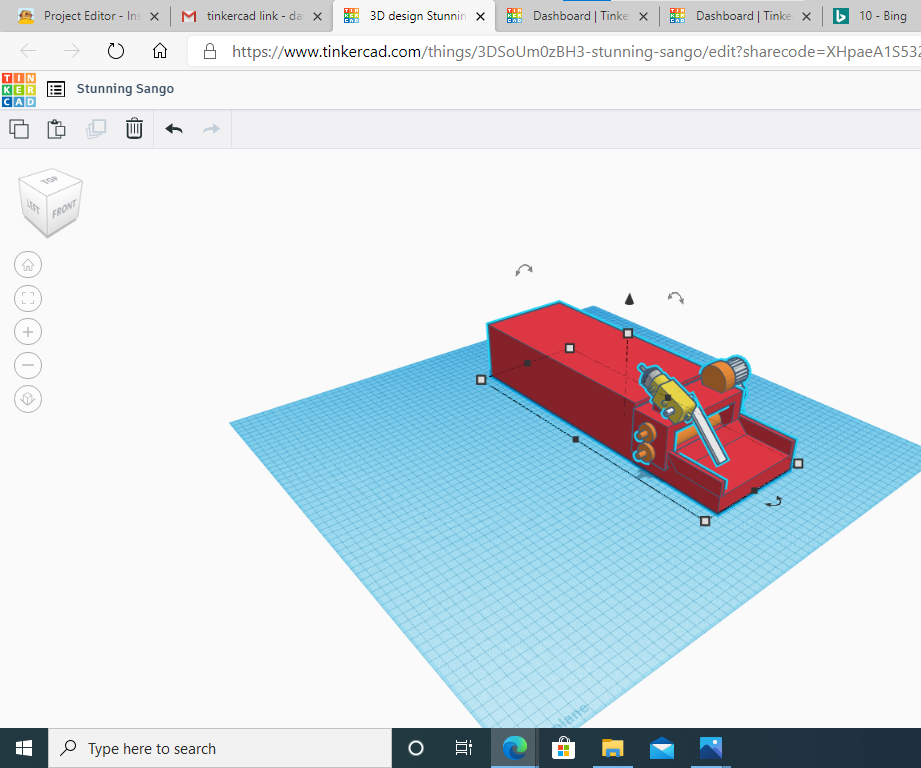Click the Tinkercad logo to leave editor

click(18, 89)
